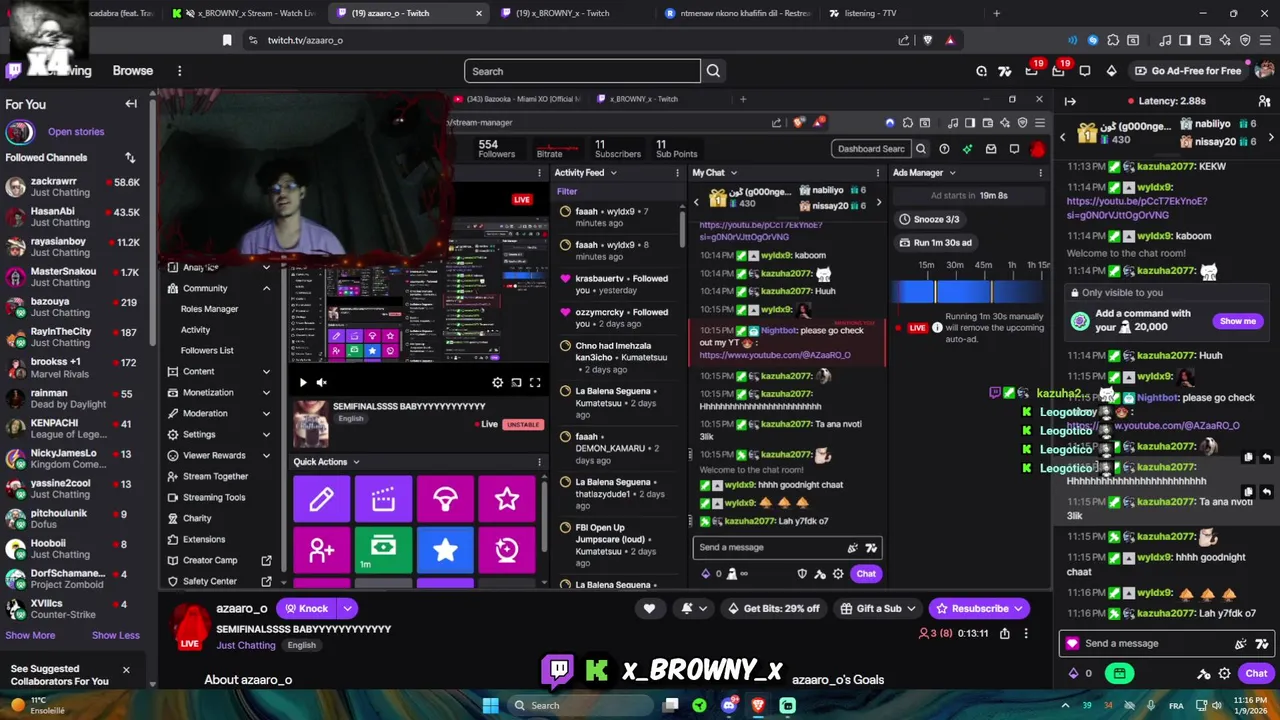
Task: Collapse the Community sidebar section
Action: click(x=266, y=288)
